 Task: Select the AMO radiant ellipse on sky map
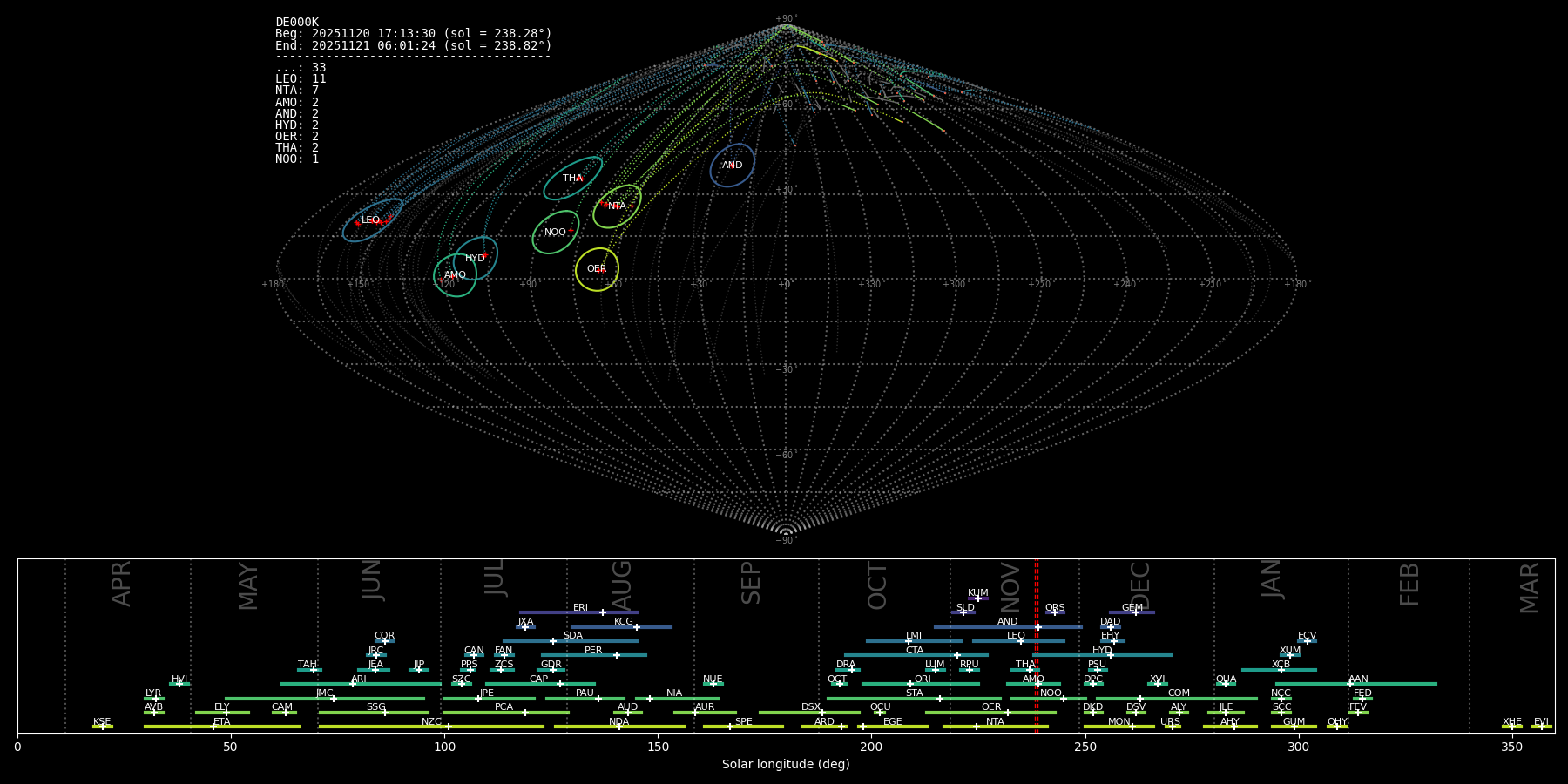tap(455, 275)
